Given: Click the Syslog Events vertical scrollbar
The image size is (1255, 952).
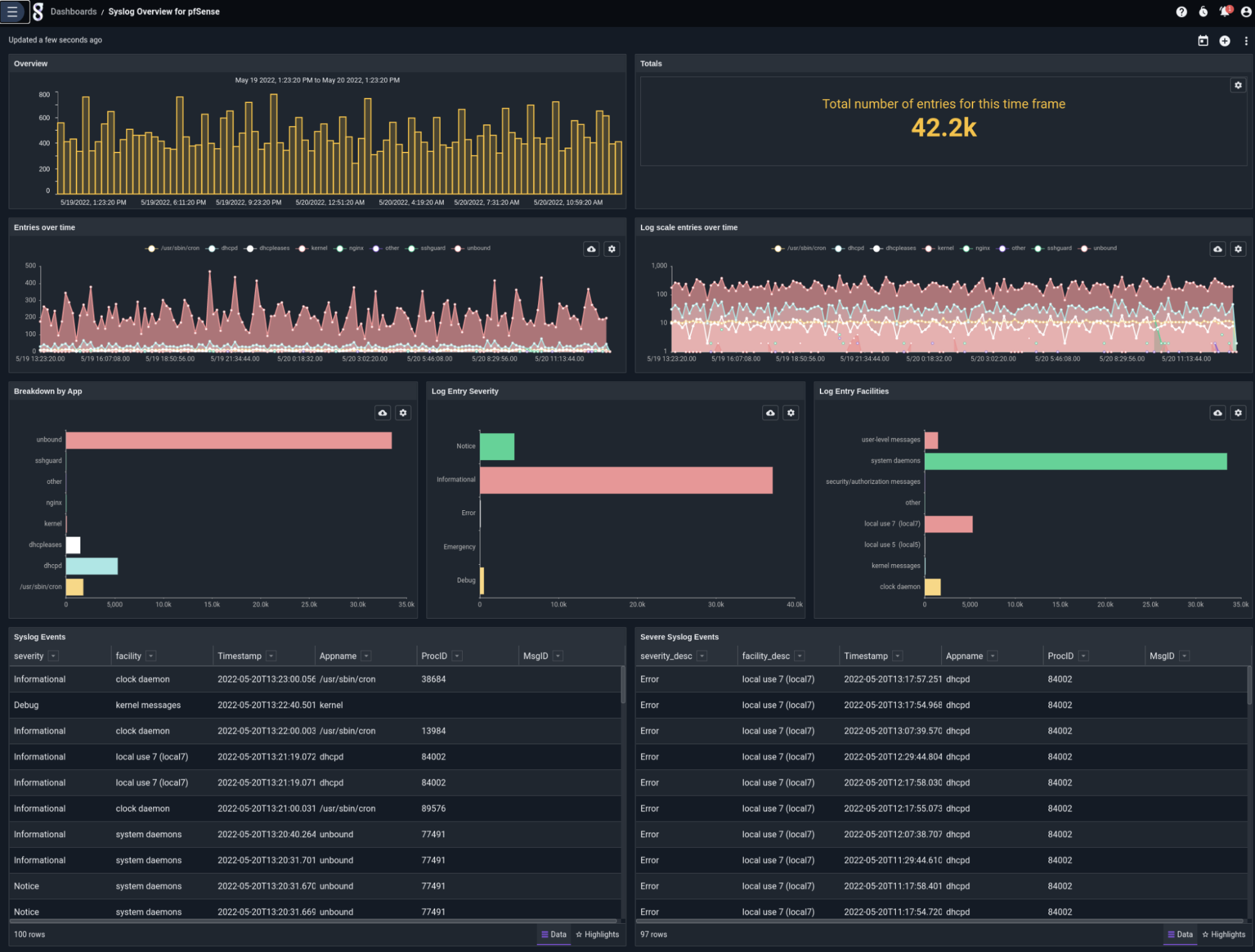Looking at the screenshot, I should pyautogui.click(x=623, y=685).
